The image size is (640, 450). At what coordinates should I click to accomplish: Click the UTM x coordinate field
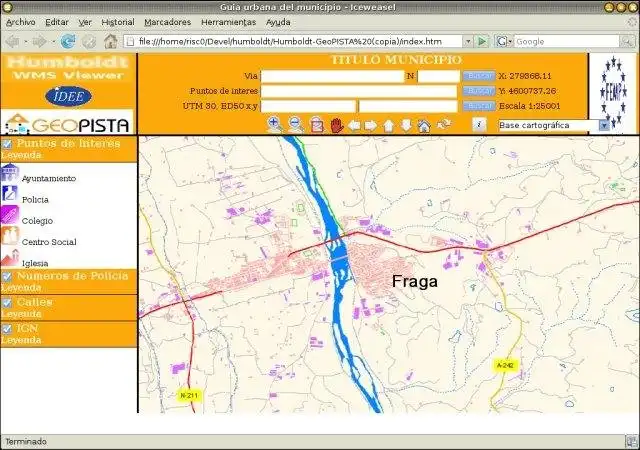[x=308, y=107]
